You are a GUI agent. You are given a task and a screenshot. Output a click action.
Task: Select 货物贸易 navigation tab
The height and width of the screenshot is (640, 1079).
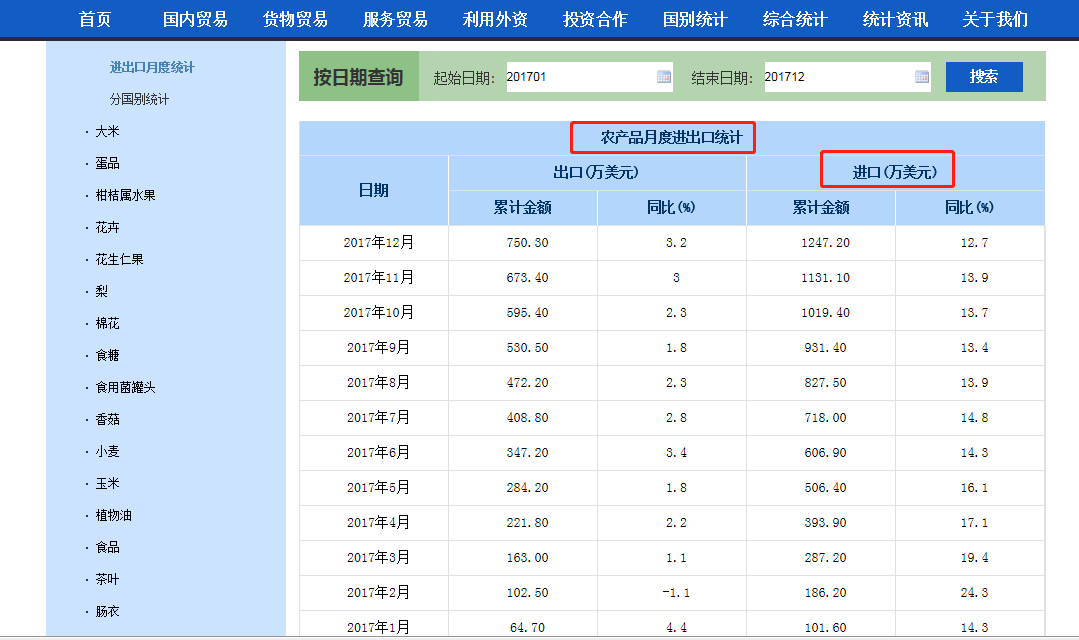coord(295,19)
